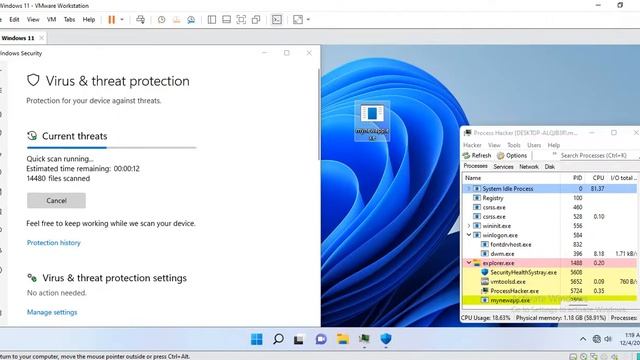The height and width of the screenshot is (360, 640).
Task: Click the CPU Usage status bar entry
Action: (486, 318)
